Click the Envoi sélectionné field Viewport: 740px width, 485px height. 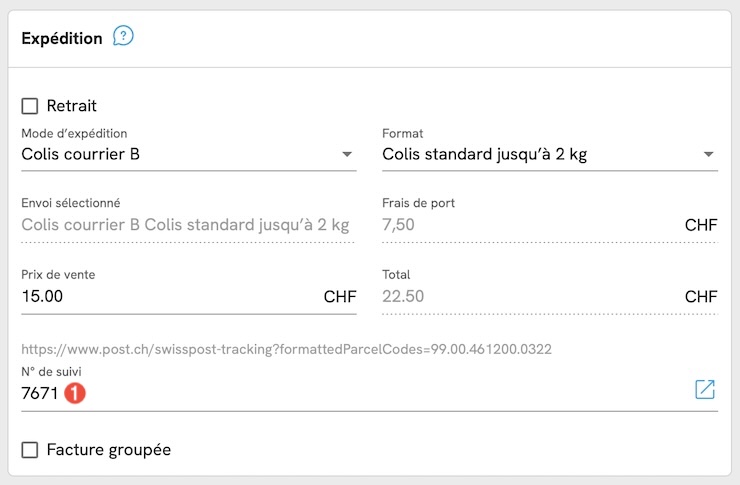[185, 225]
